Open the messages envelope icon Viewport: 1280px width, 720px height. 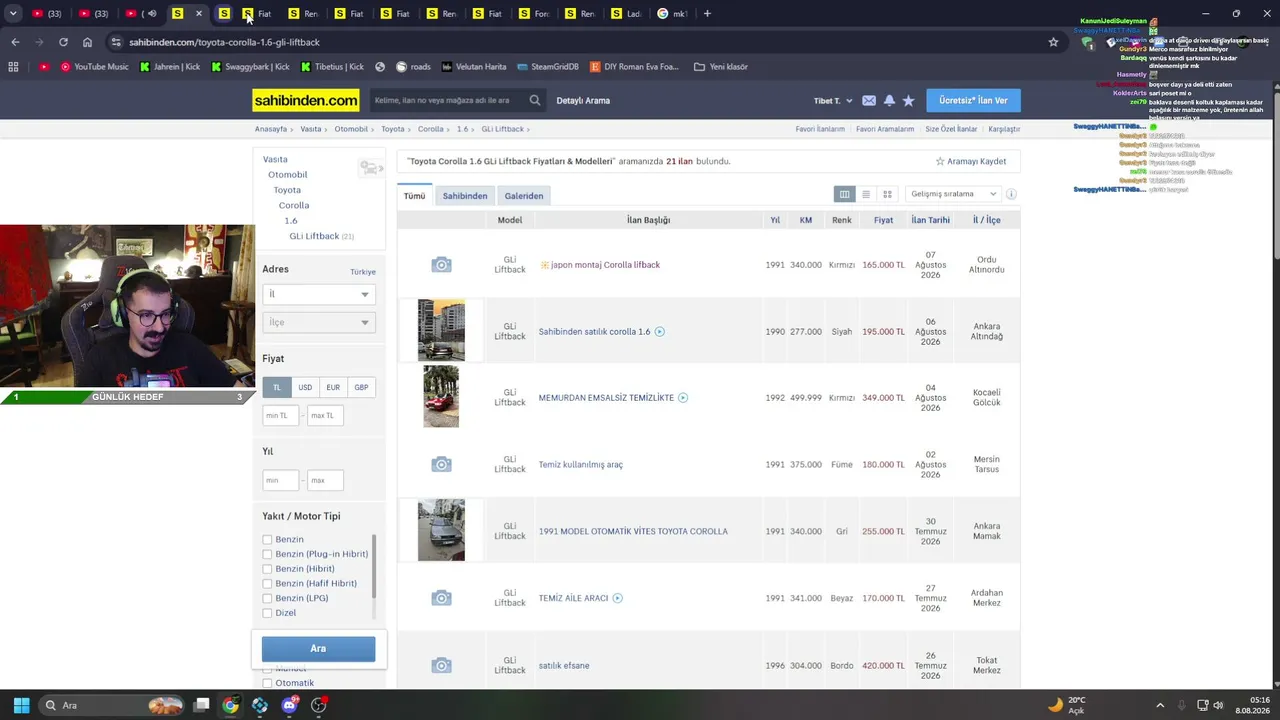pyautogui.click(x=869, y=101)
